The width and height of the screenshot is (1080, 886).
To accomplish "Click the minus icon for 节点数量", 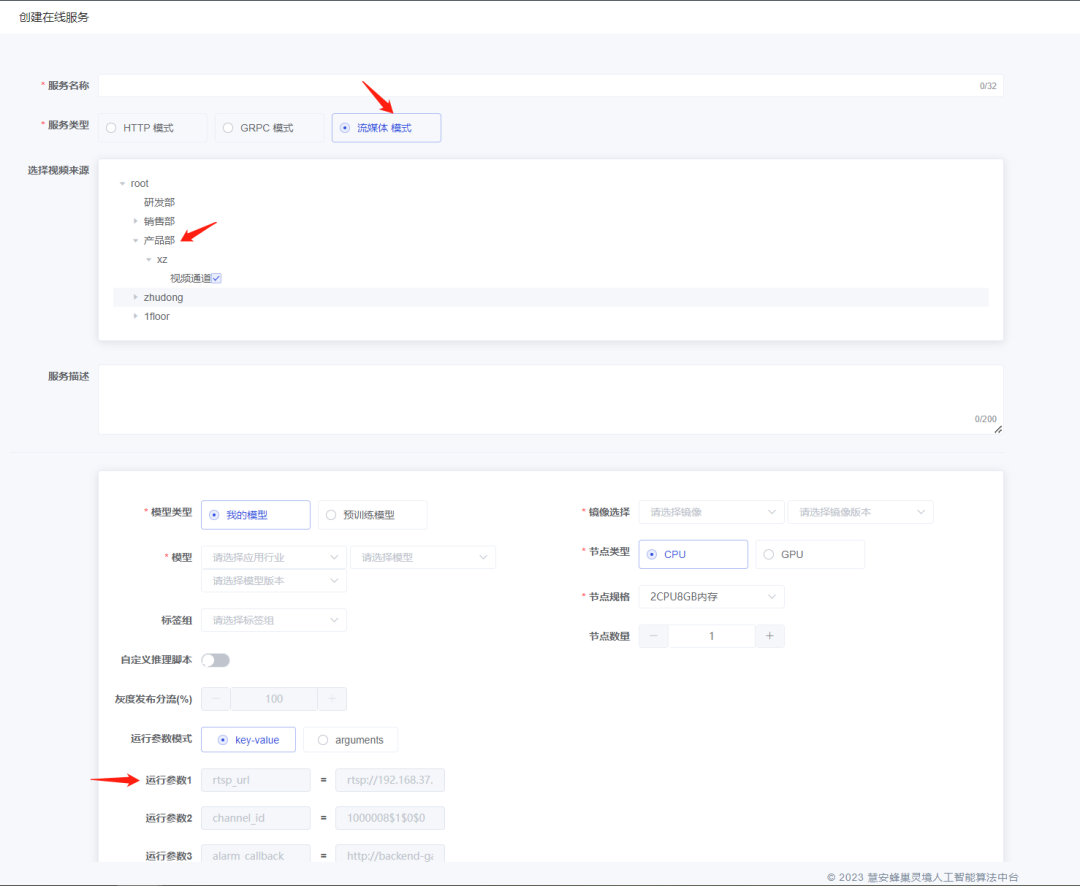I will point(654,636).
